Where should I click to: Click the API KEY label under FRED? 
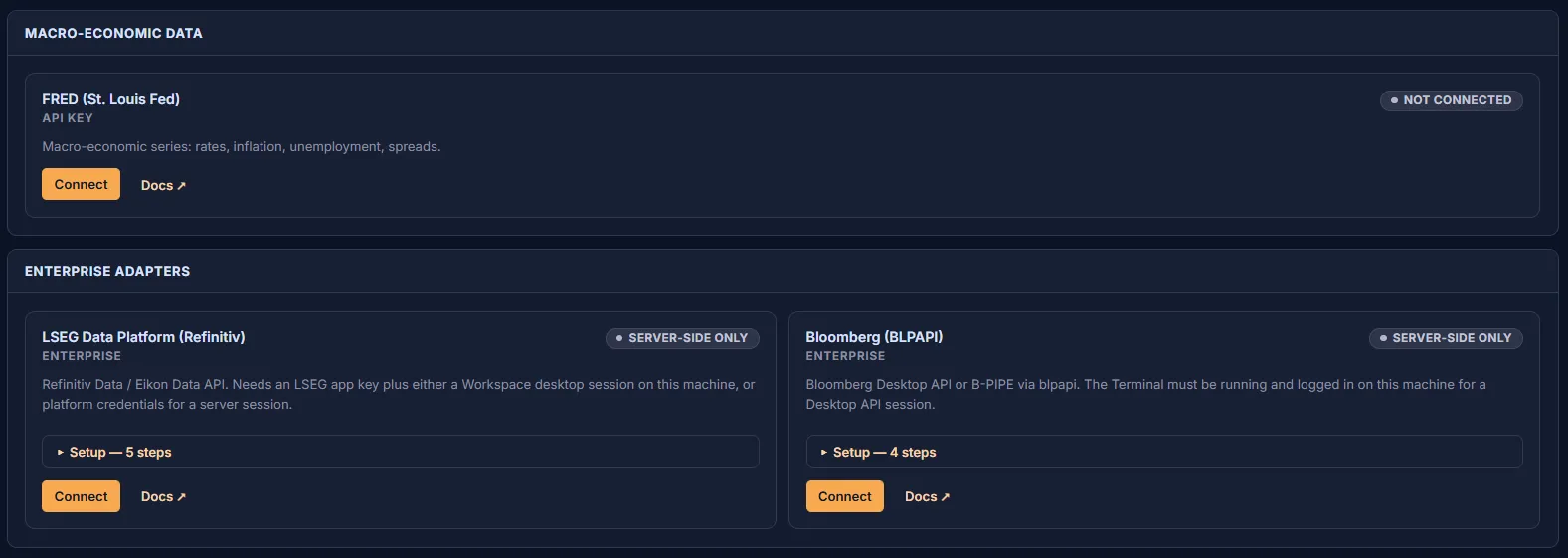(68, 118)
